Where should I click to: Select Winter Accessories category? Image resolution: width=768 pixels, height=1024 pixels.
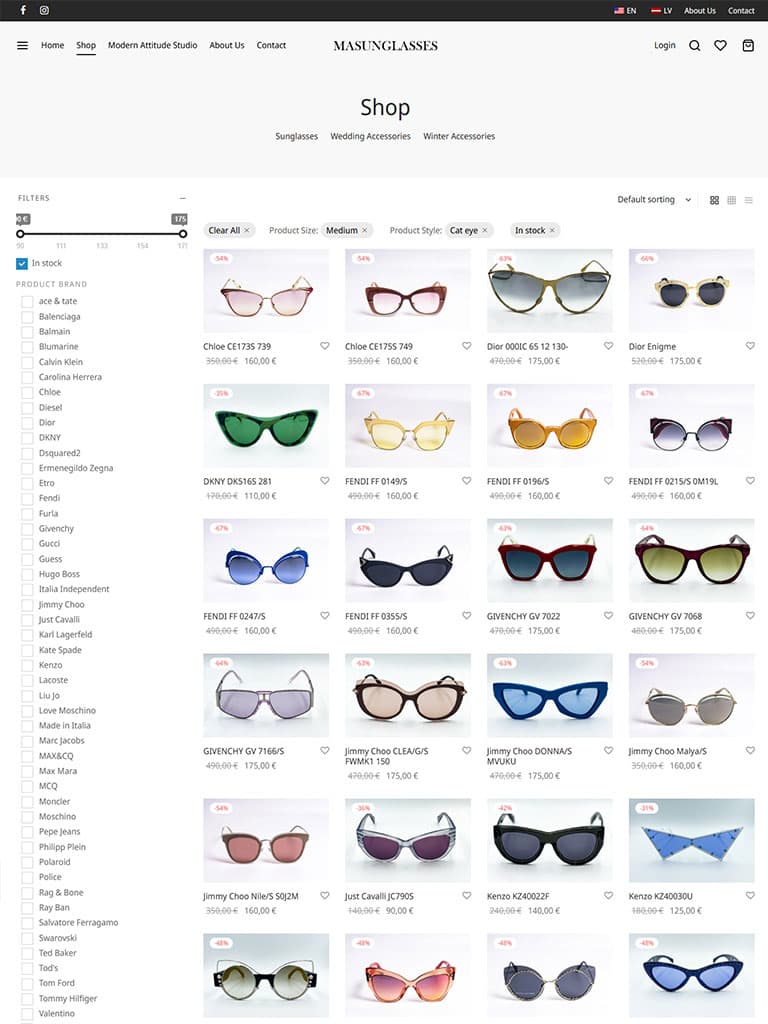459,136
